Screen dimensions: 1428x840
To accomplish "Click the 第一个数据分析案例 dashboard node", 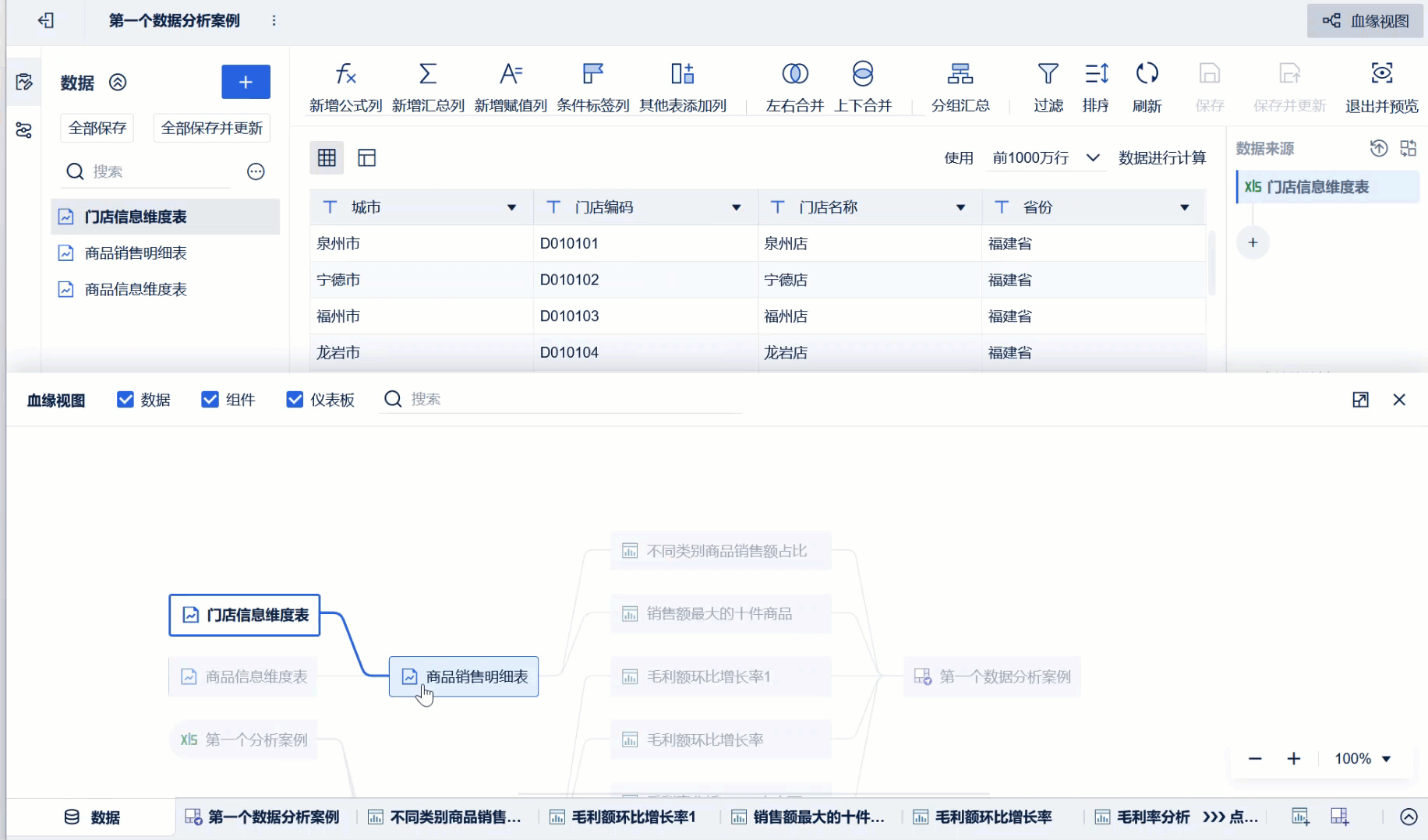I will [x=992, y=676].
